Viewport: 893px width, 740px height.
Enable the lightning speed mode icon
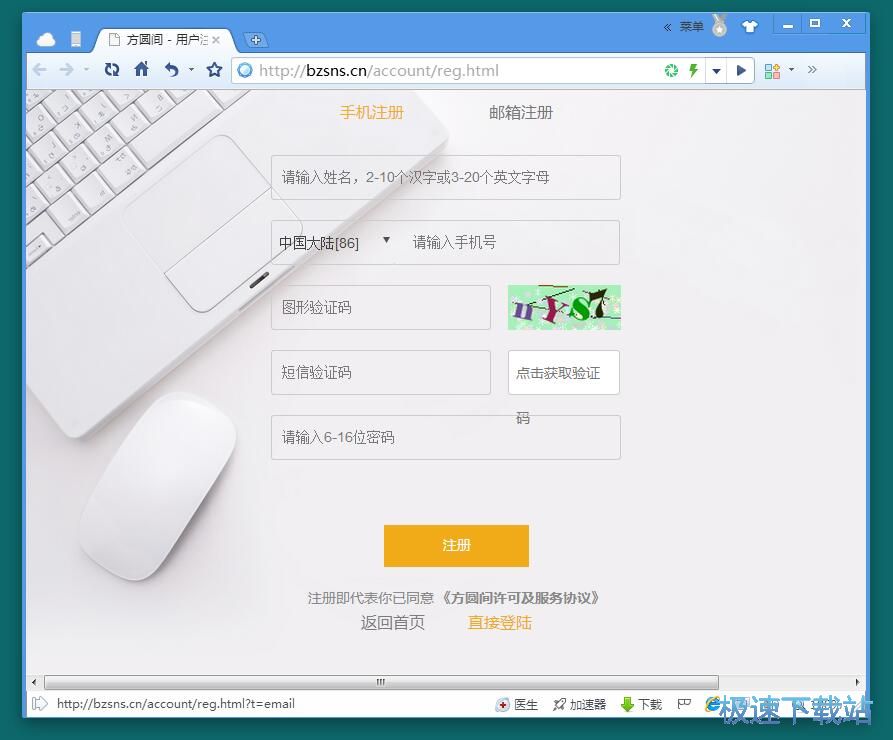coord(692,70)
